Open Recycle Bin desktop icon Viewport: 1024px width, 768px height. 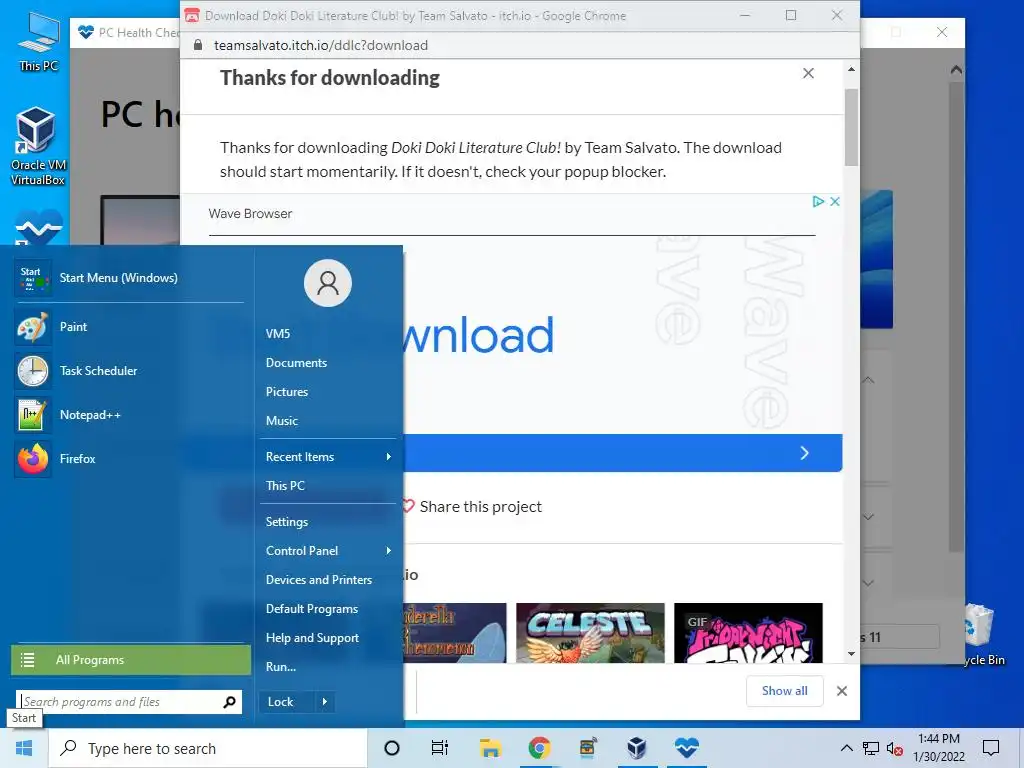click(982, 635)
